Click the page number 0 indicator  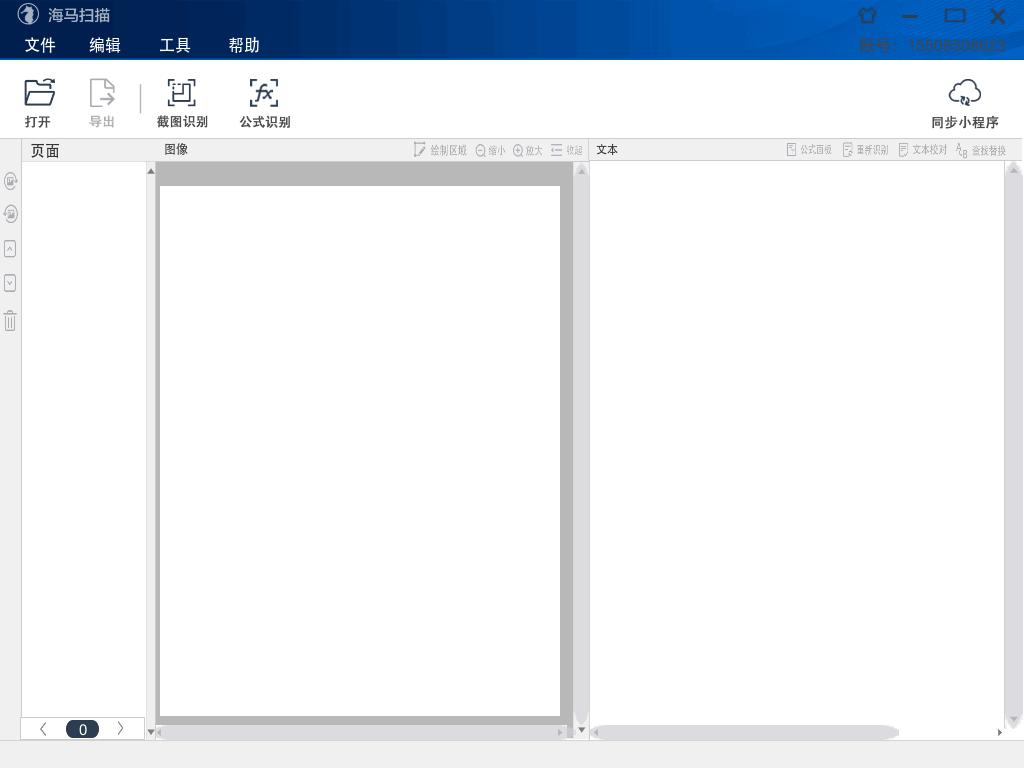(x=82, y=729)
